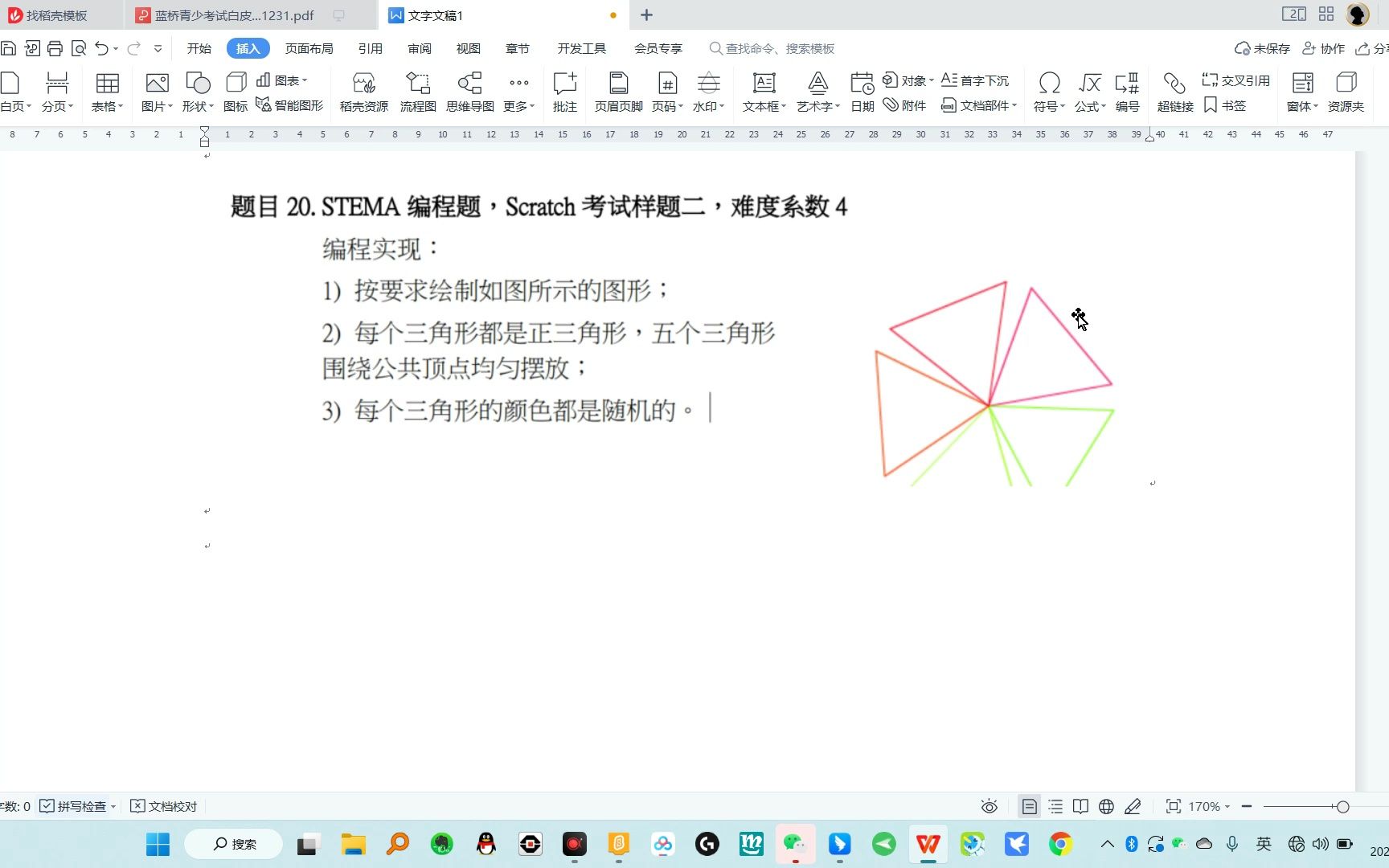Click the 协作 collaboration button
This screenshot has height=868, width=1389.
coord(1323,48)
